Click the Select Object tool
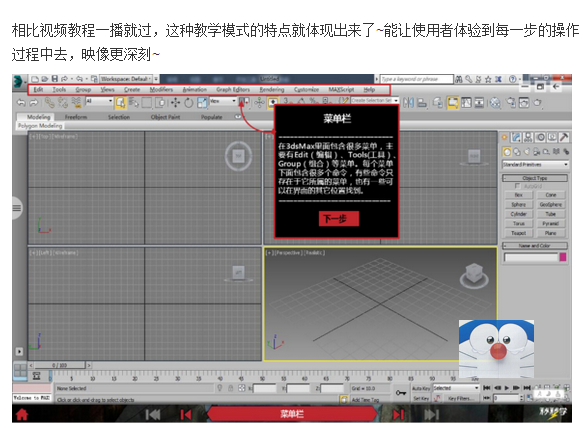 tap(120, 102)
